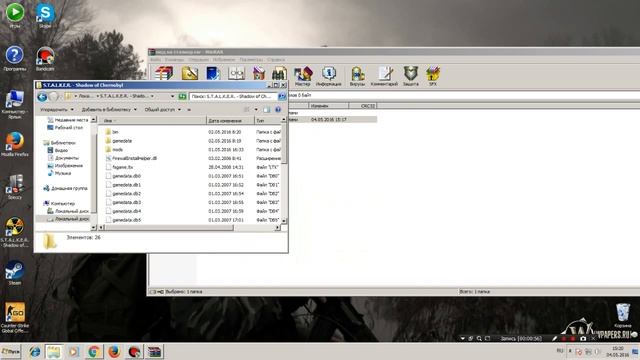Open Explorer help question mark icon
This screenshot has height=360, width=640.
click(278, 109)
